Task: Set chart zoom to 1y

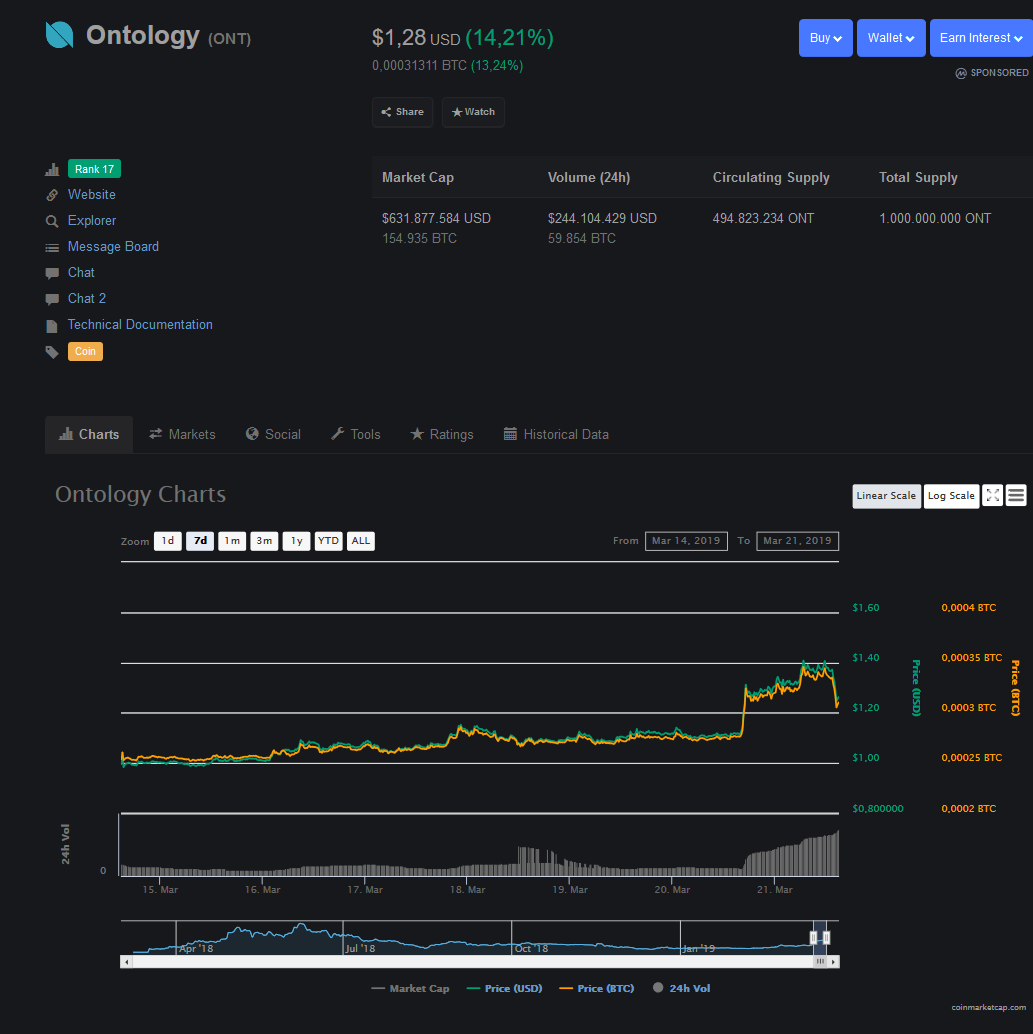Action: (297, 541)
